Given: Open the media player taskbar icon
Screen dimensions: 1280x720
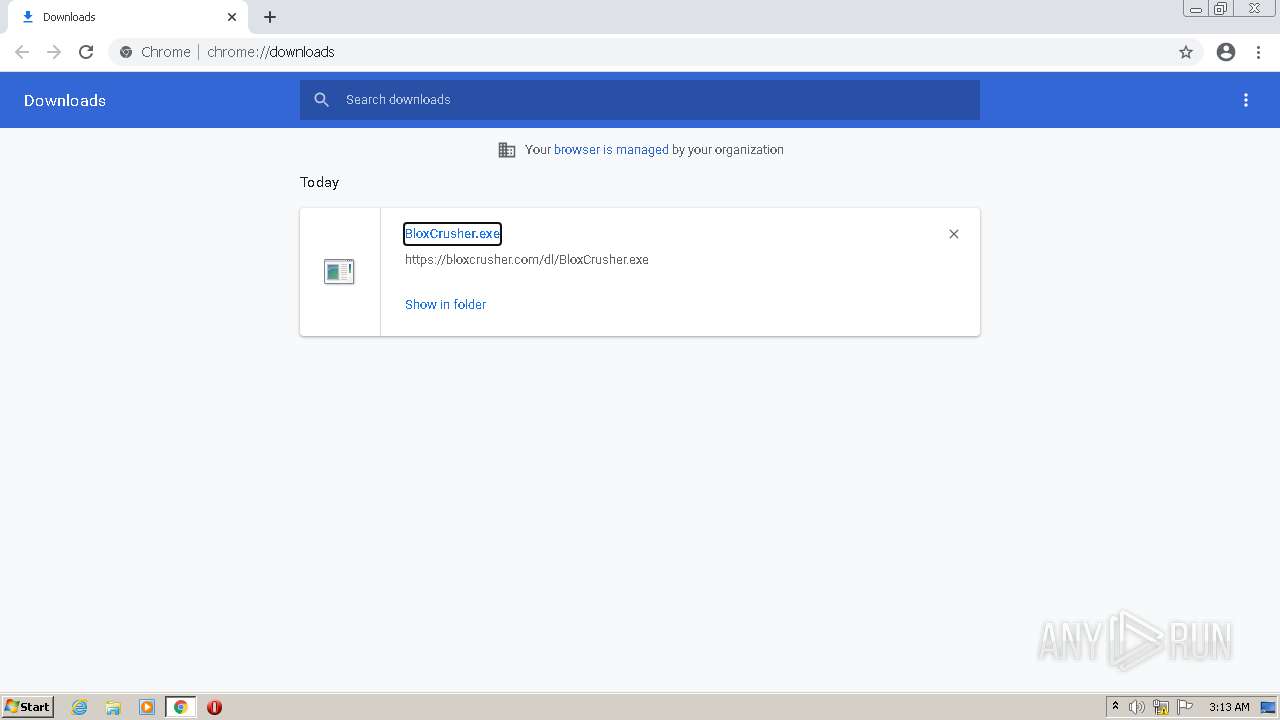Looking at the screenshot, I should (147, 707).
